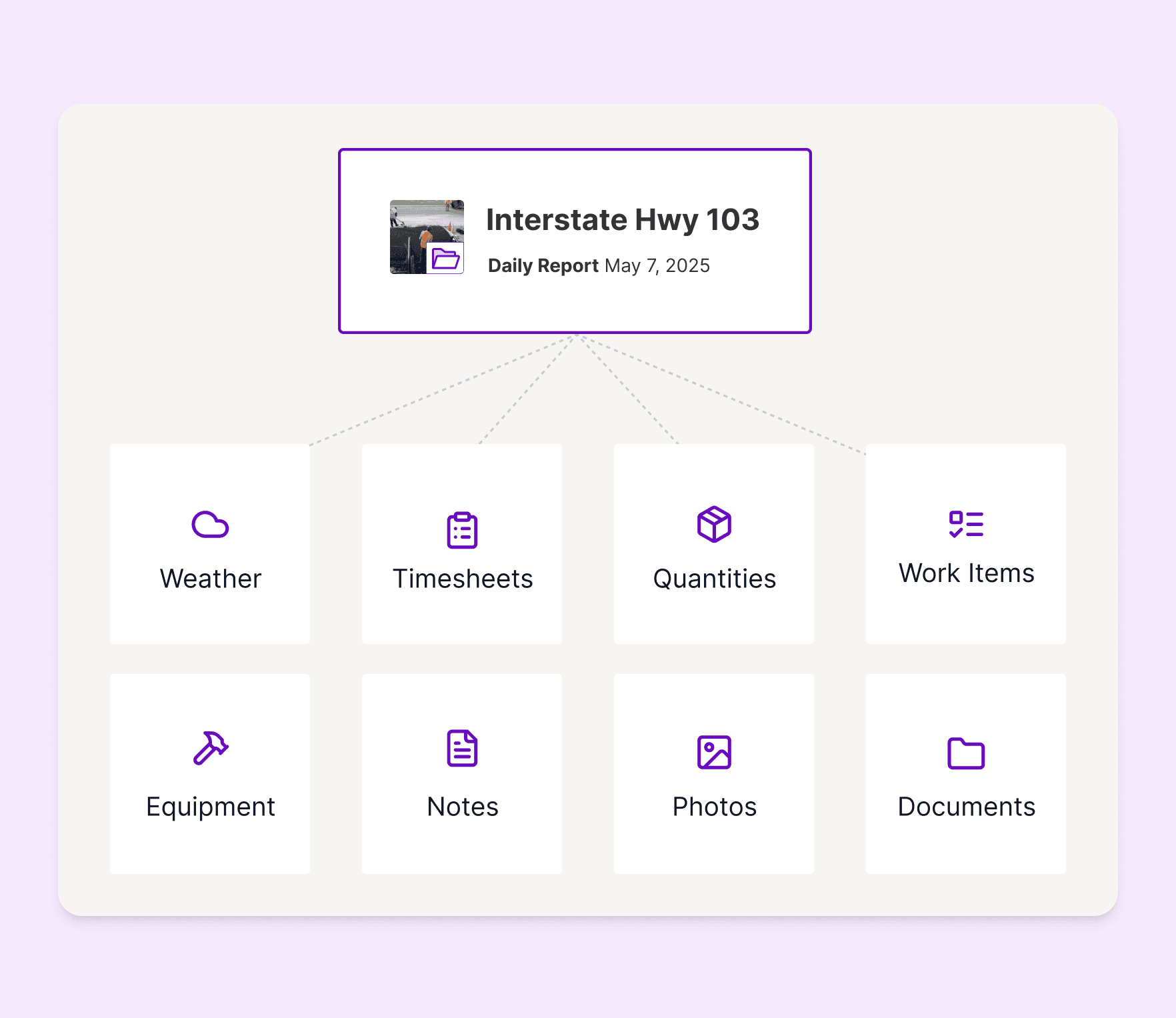Click the Notes document icon

coord(462,748)
